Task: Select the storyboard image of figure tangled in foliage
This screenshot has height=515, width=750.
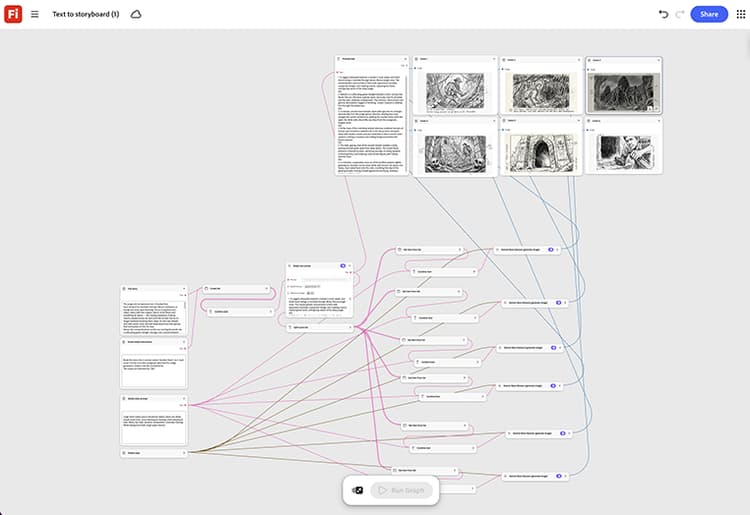Action: click(x=541, y=91)
